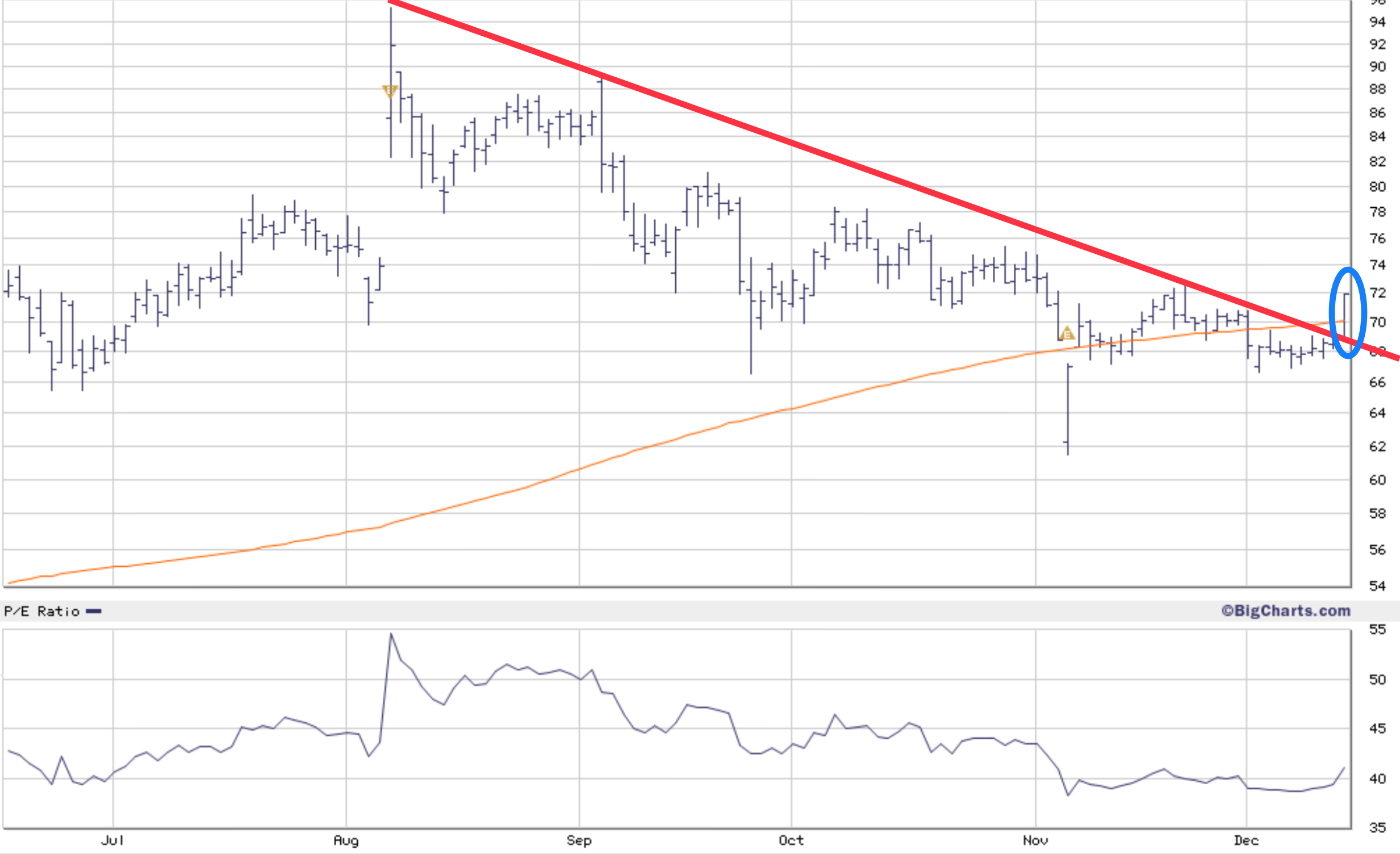Screen dimensions: 1400x854
Task: Click the P/E ratio peak in August
Action: (x=391, y=634)
